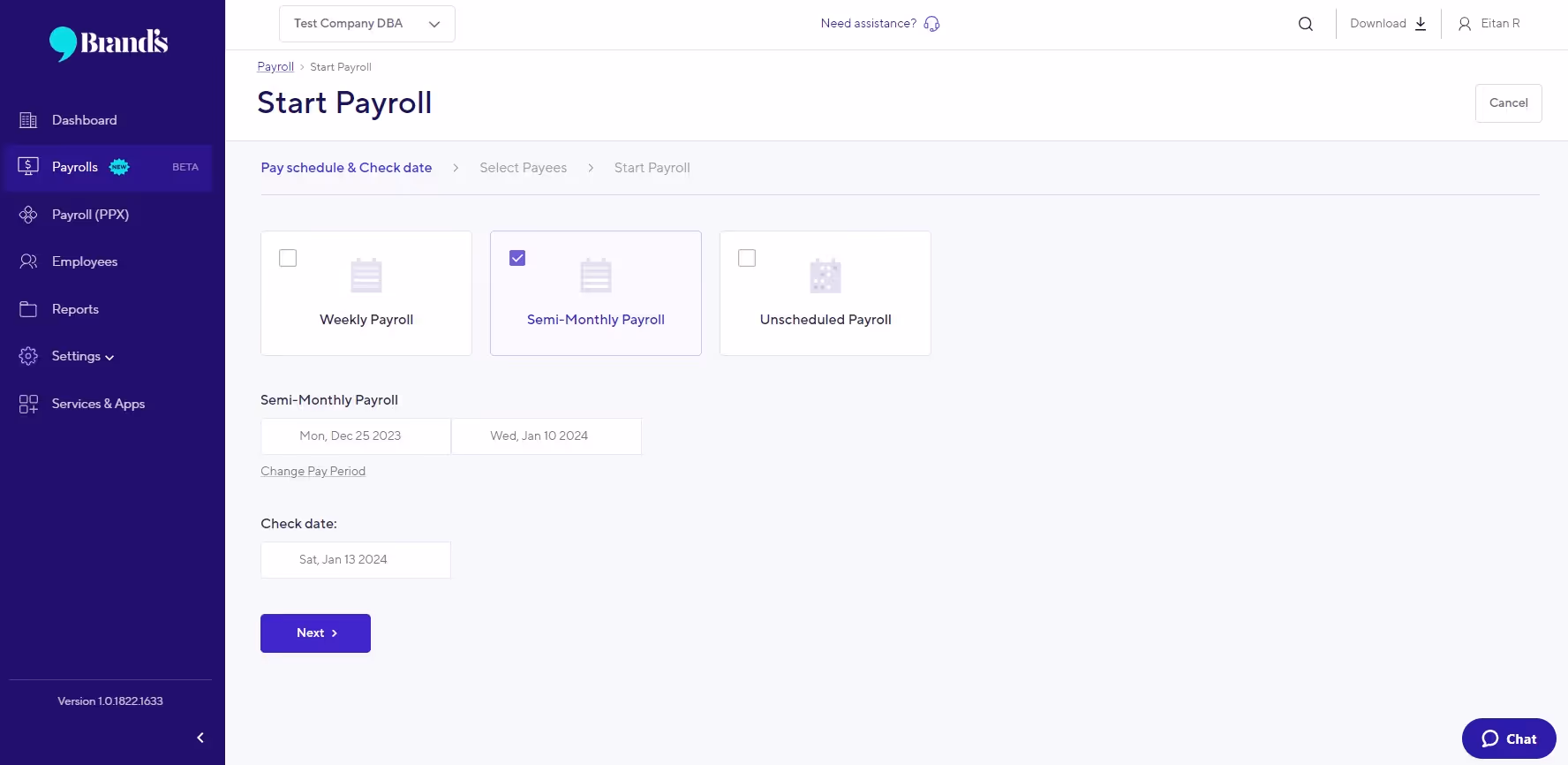Click the Eitan R account name

[x=1500, y=24]
